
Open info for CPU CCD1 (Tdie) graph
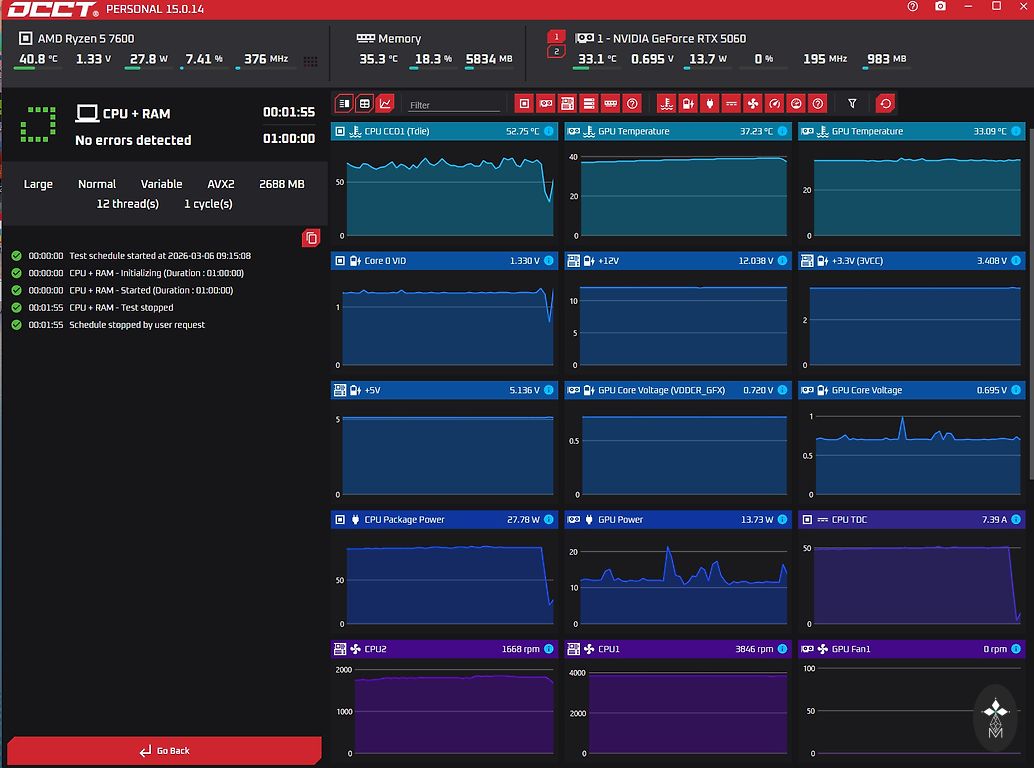coord(548,131)
